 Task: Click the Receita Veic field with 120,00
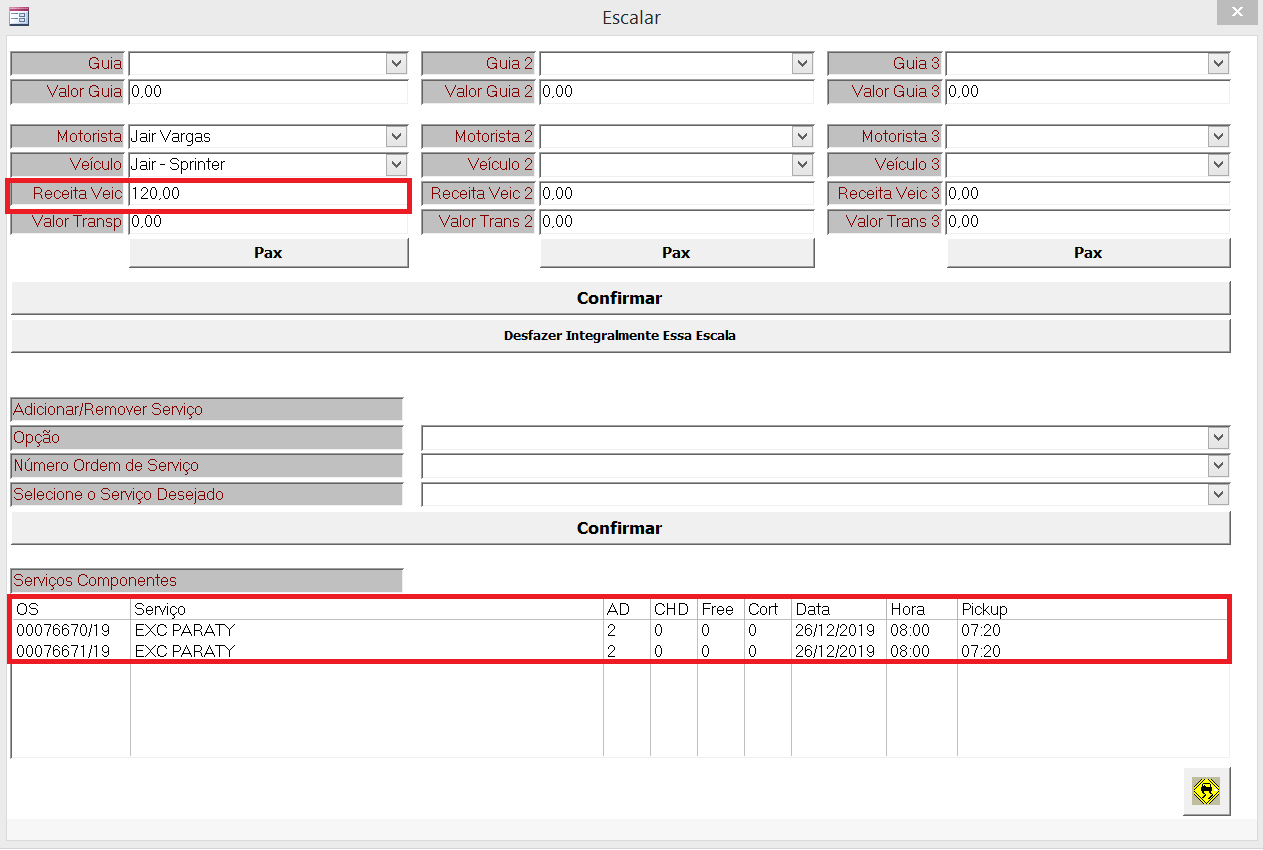click(x=267, y=194)
